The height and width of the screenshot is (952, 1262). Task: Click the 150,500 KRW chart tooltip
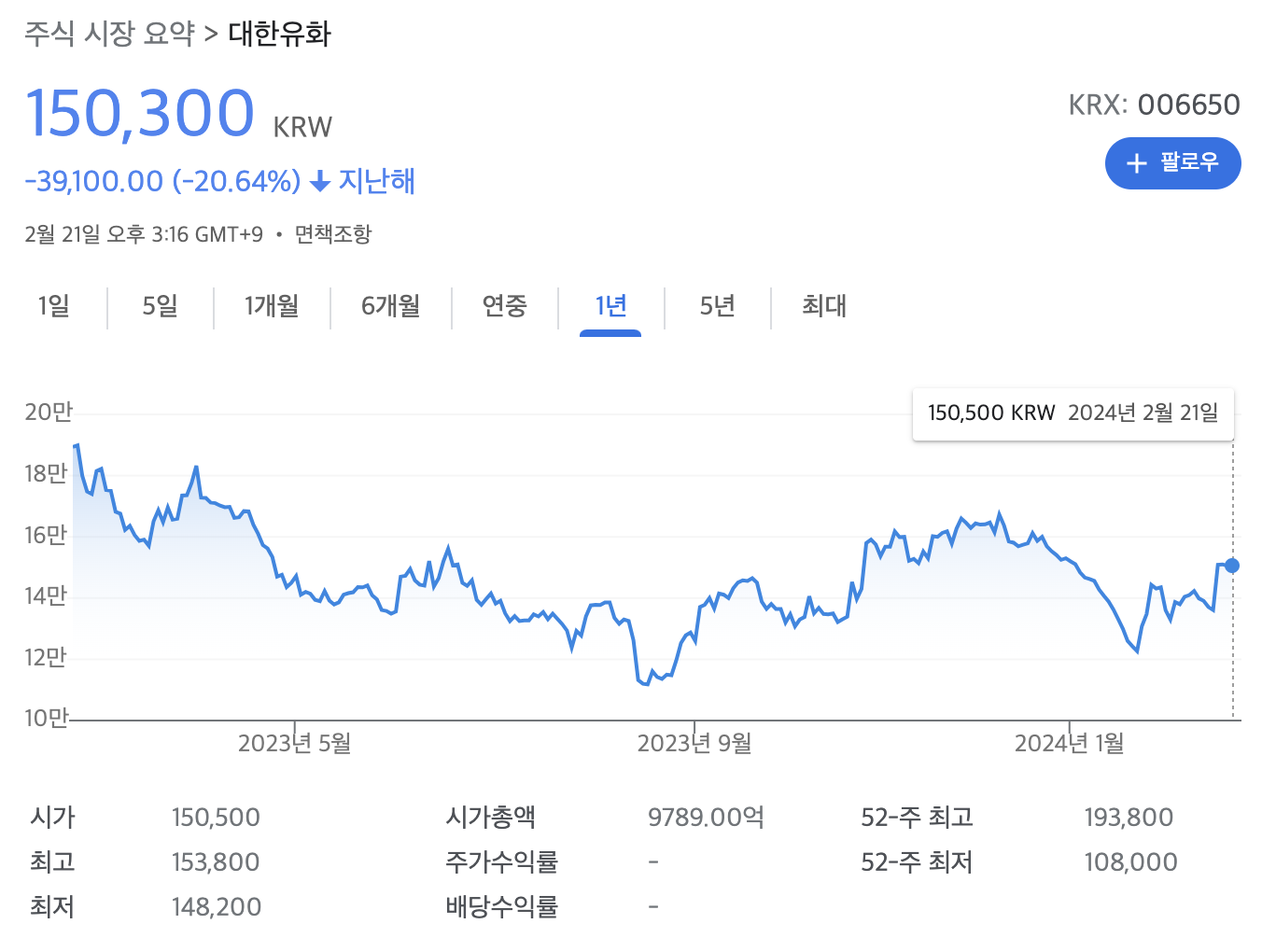click(1073, 413)
